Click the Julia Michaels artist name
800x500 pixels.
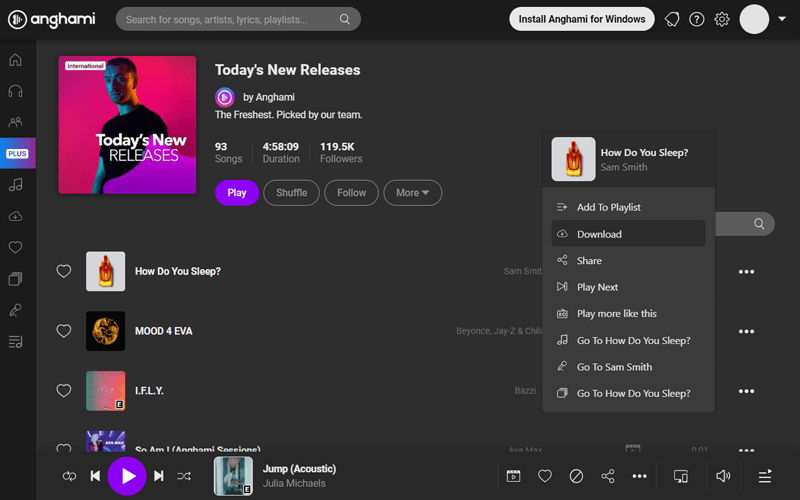pos(294,483)
